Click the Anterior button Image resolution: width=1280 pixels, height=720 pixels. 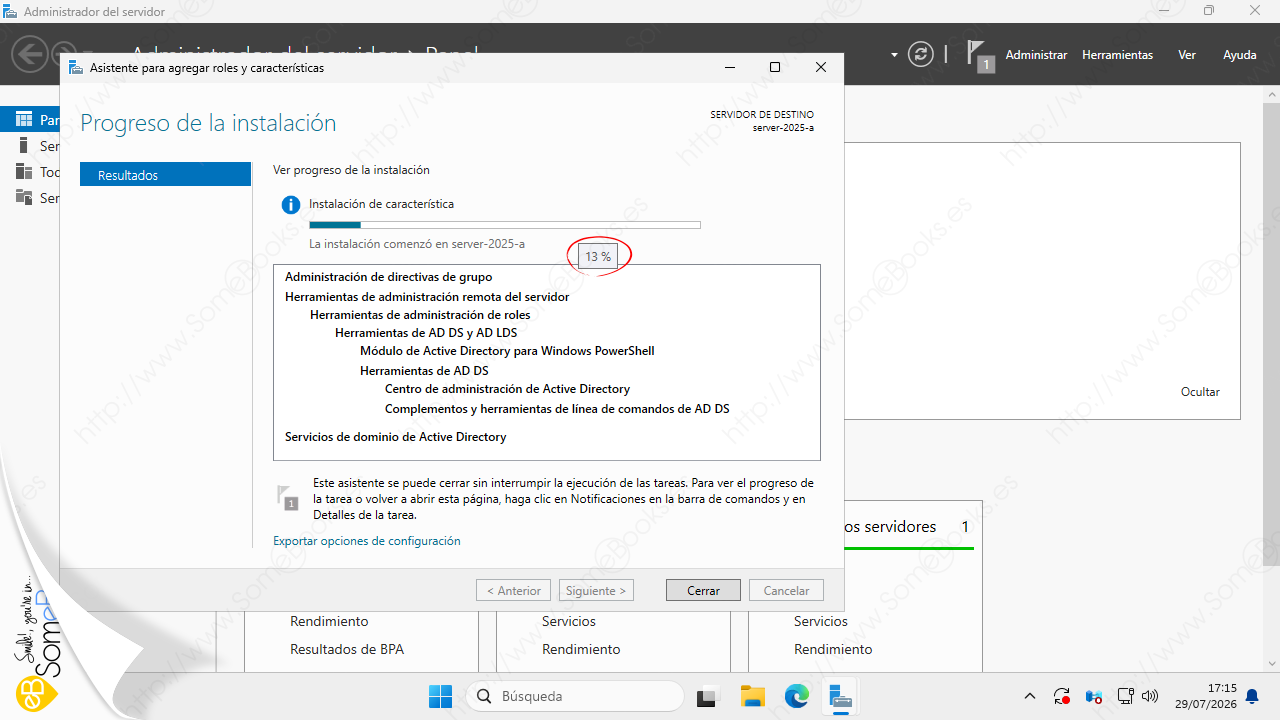tap(514, 590)
